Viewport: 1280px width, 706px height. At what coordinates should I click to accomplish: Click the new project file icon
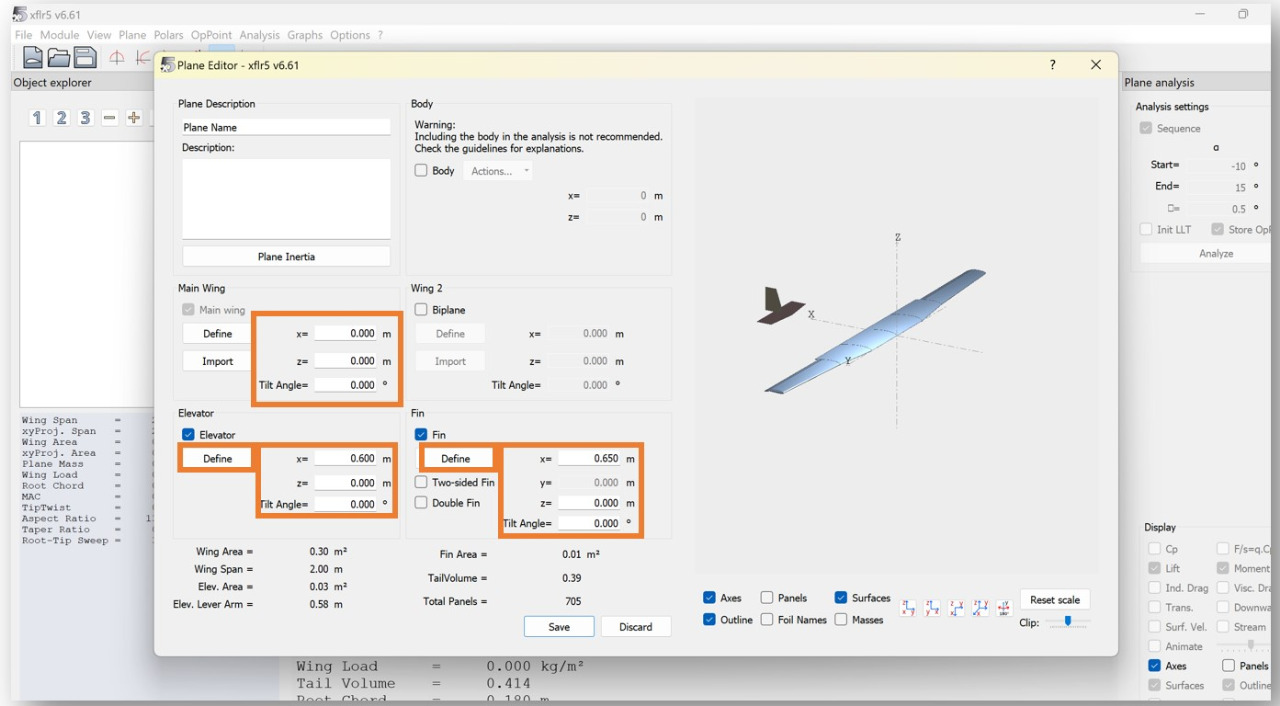33,58
